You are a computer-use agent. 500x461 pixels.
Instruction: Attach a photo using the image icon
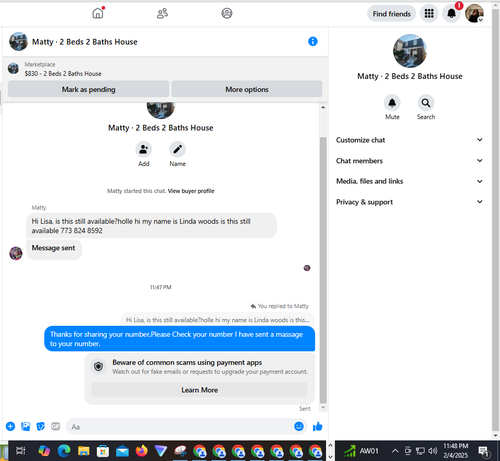(x=26, y=426)
